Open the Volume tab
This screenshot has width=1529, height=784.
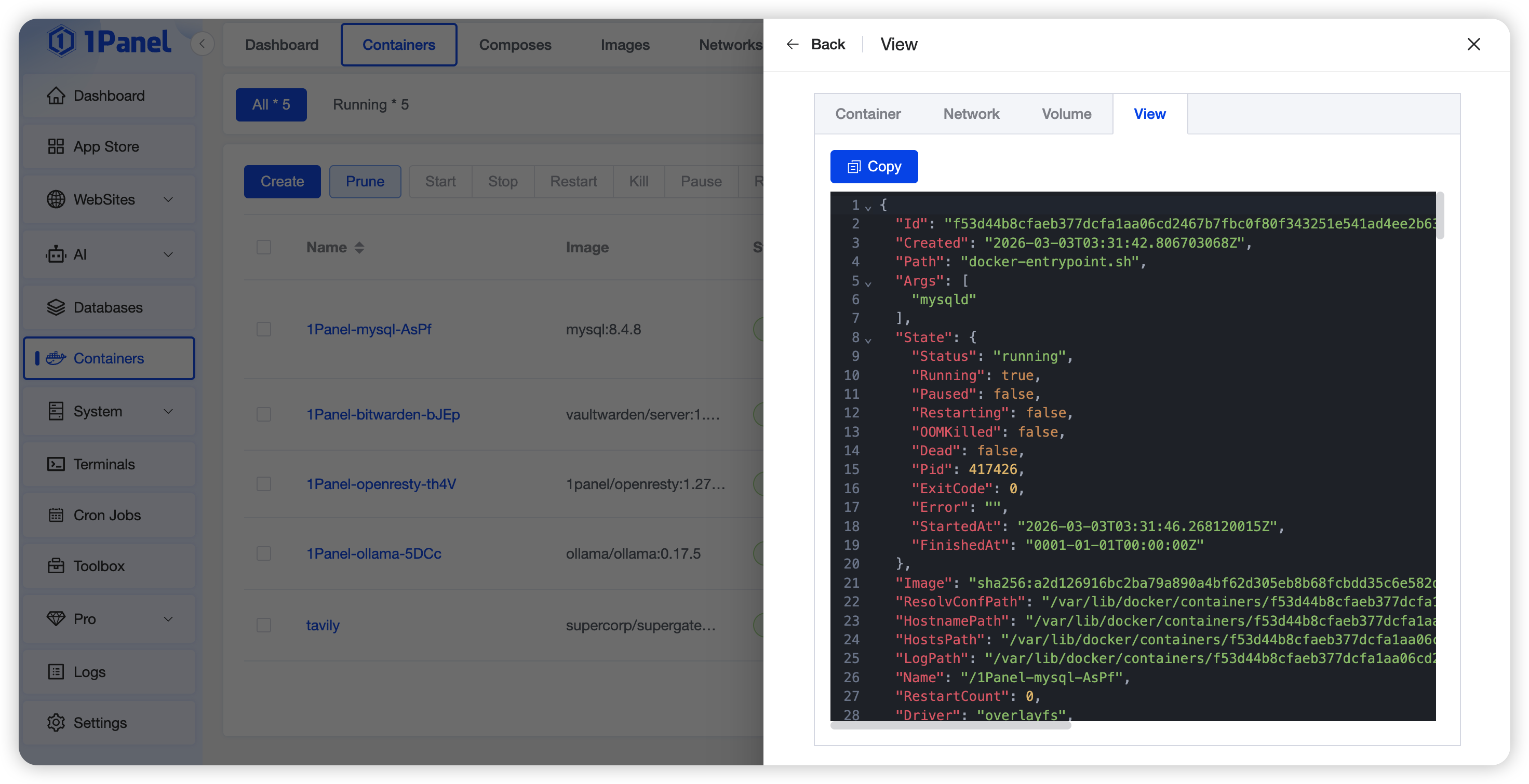[x=1066, y=114]
